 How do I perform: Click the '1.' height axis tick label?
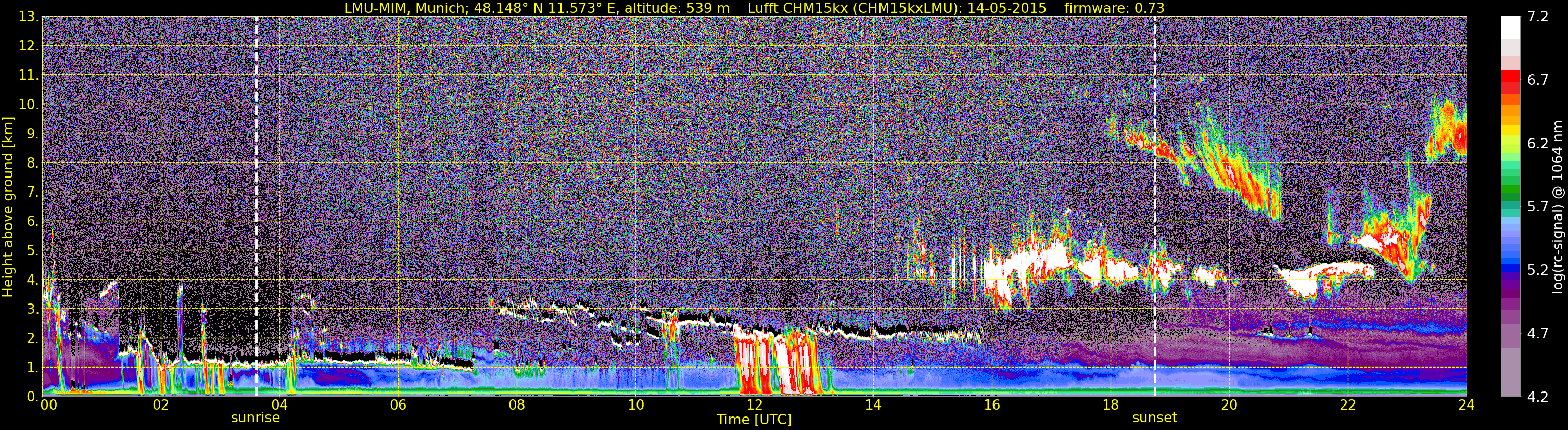click(x=33, y=367)
